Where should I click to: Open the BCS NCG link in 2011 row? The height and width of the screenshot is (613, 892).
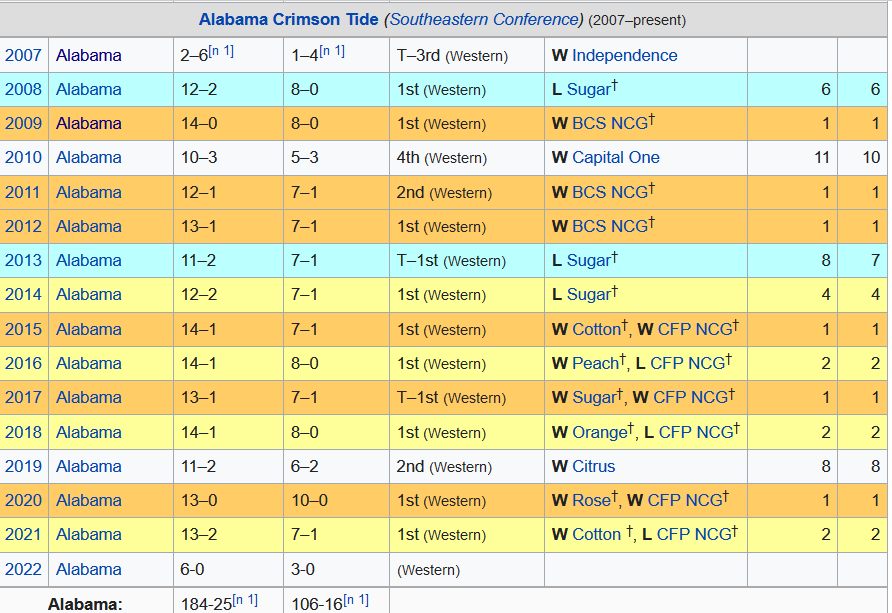(x=610, y=192)
